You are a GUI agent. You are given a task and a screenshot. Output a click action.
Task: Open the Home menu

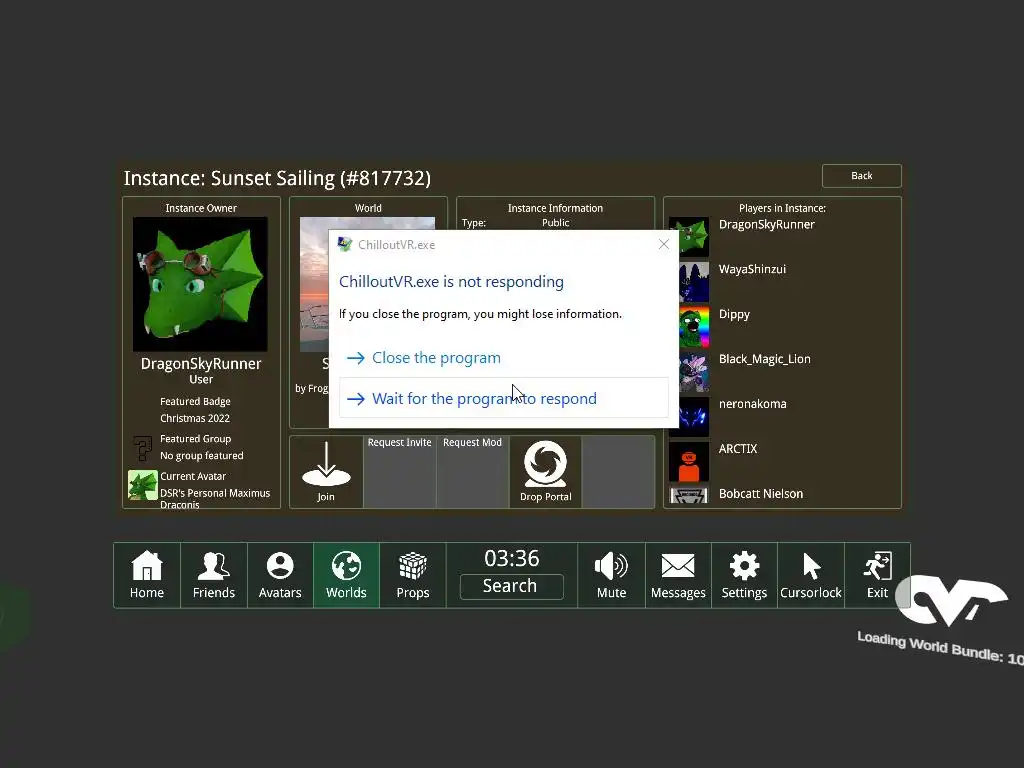[x=147, y=575]
